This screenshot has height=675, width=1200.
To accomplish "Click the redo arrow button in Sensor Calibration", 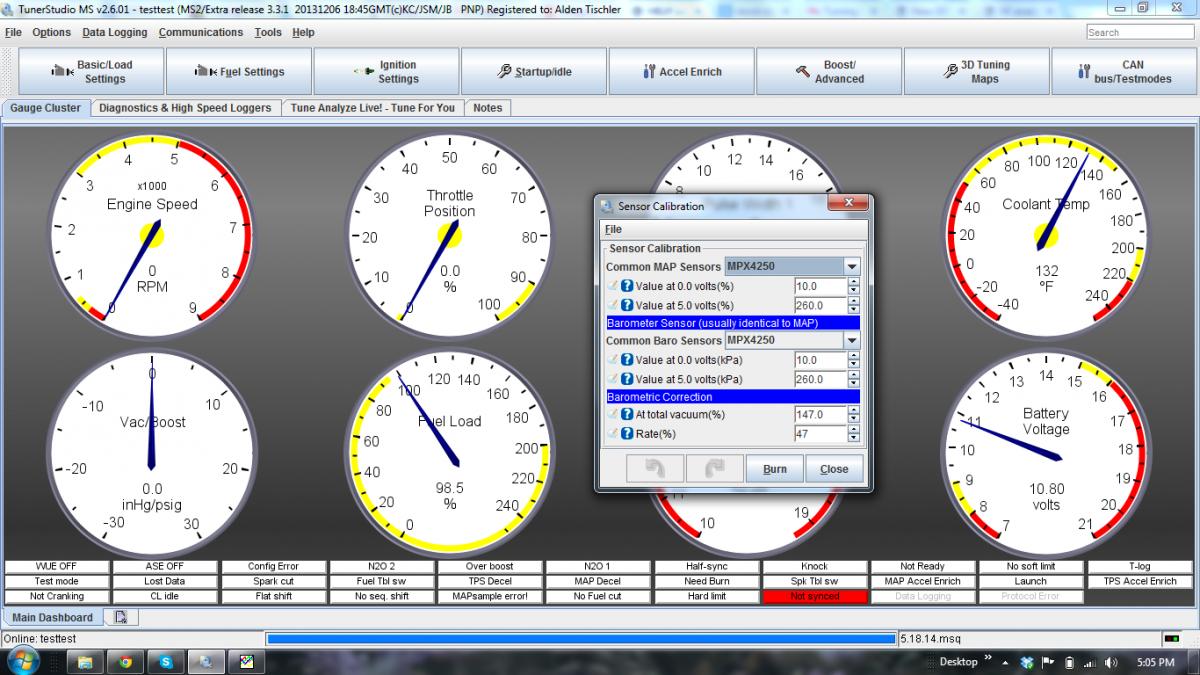I will pos(715,468).
